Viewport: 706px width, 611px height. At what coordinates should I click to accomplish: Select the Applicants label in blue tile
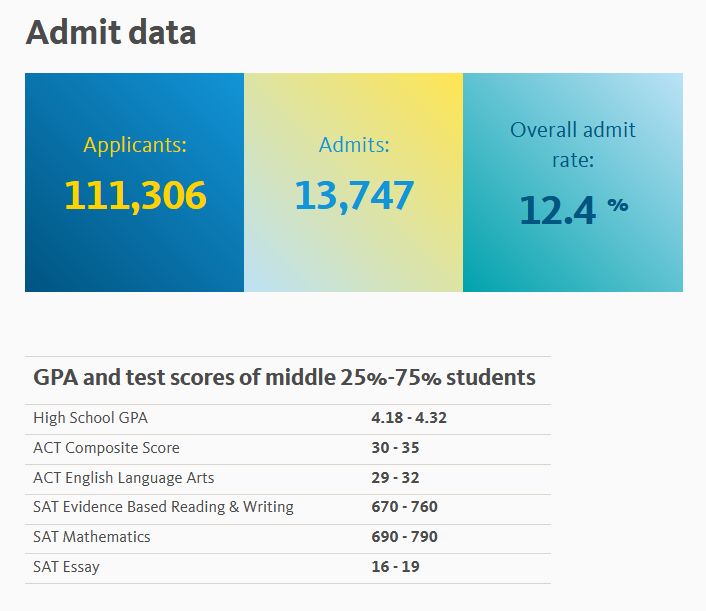pos(135,145)
